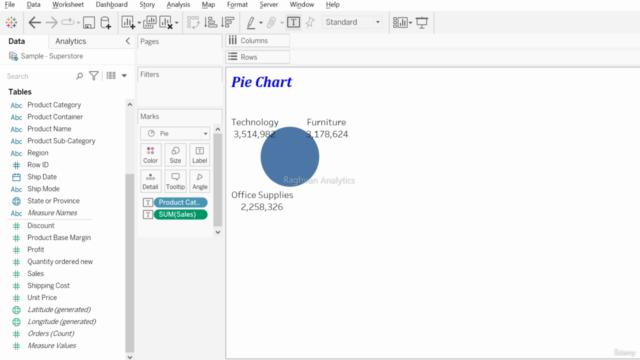Screen dimensions: 640x360
Task: Click the view as grid icon
Action: 111,76
